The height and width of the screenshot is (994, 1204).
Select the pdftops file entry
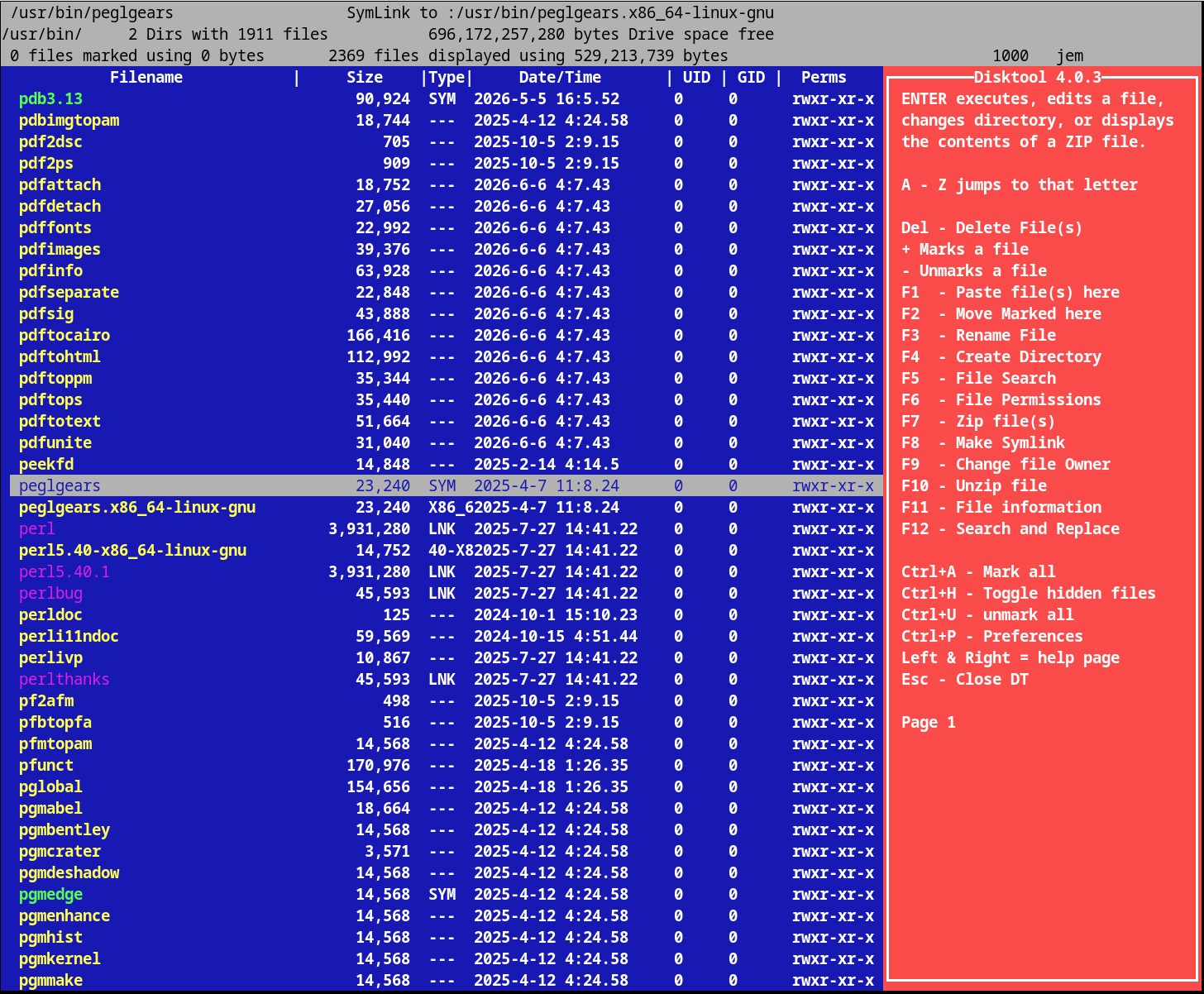coord(51,400)
